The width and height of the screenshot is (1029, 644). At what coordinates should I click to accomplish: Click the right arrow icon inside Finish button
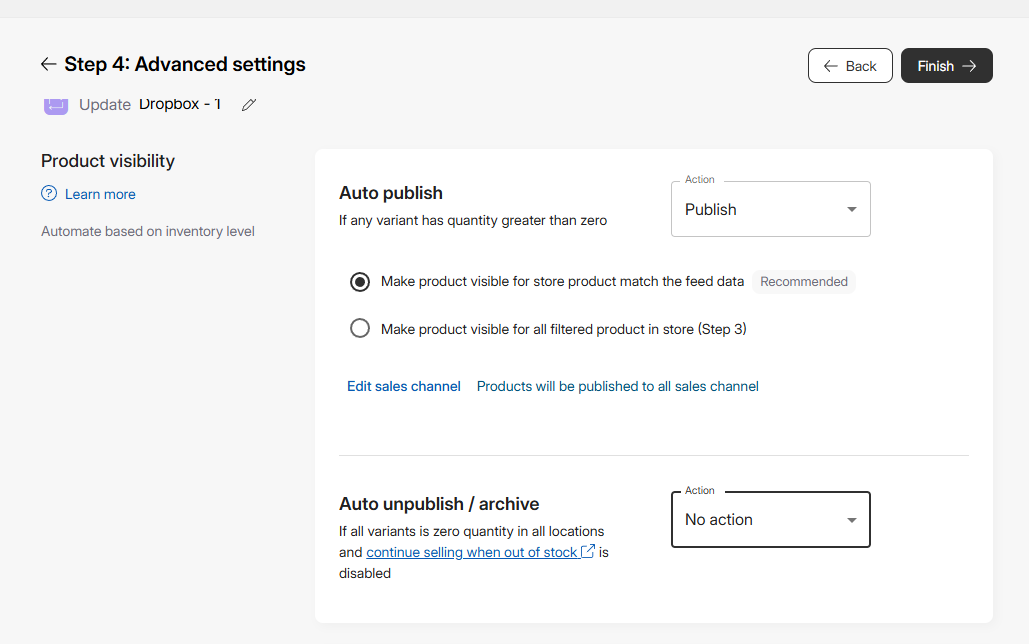click(969, 66)
